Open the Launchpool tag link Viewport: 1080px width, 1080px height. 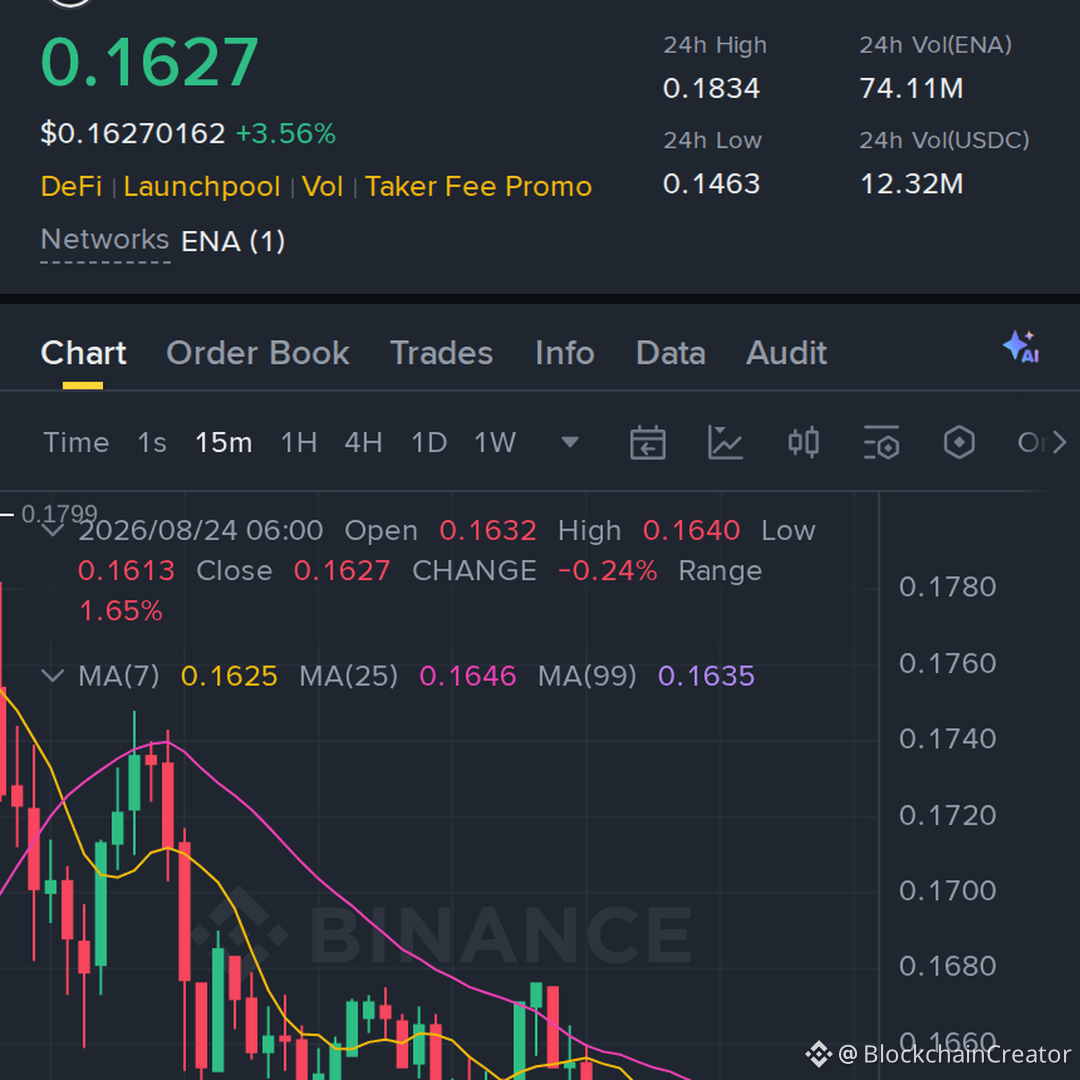click(202, 187)
